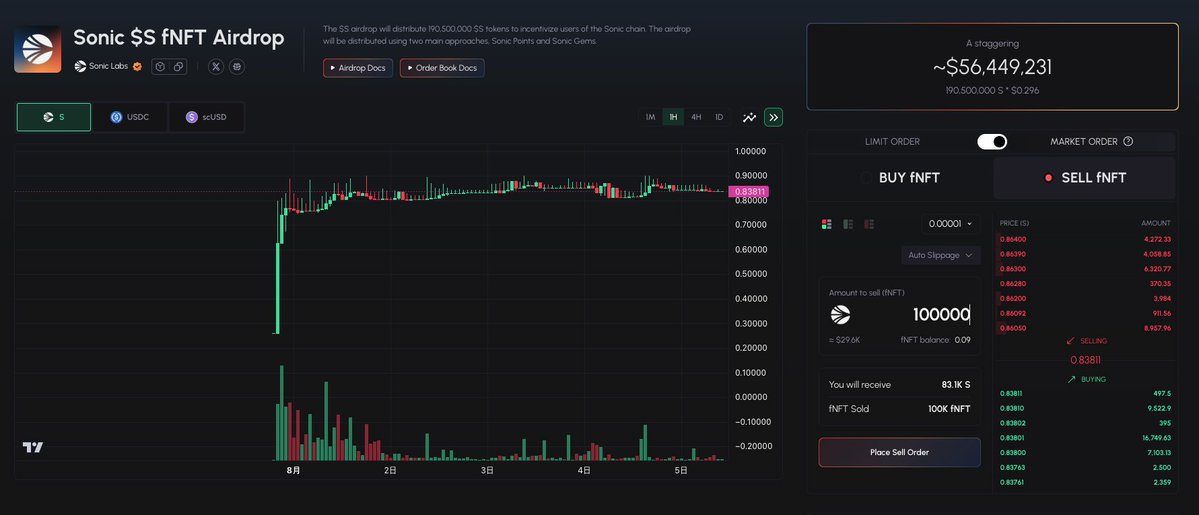Open the website globe icon next to X
The height and width of the screenshot is (515, 1199).
(237, 67)
